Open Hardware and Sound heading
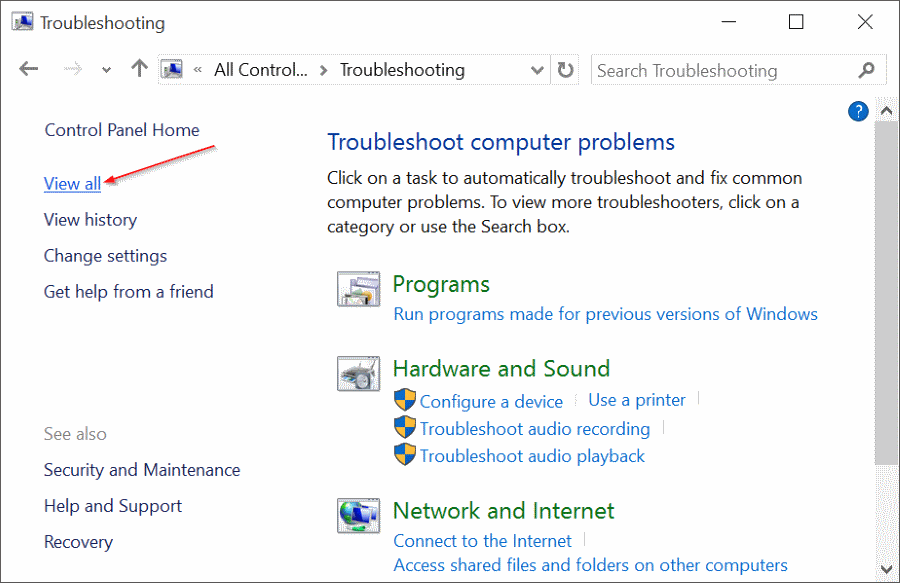This screenshot has width=900, height=583. point(502,368)
